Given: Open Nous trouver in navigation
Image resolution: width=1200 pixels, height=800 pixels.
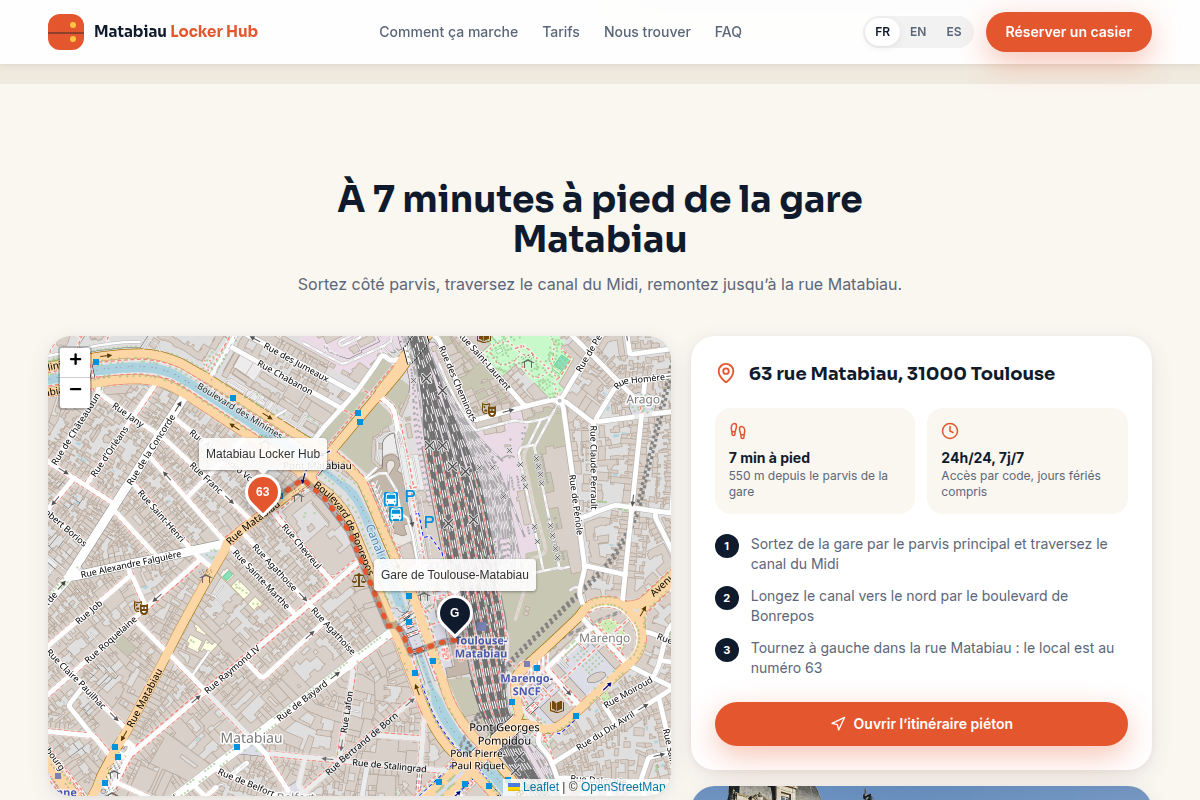Looking at the screenshot, I should click(x=647, y=32).
